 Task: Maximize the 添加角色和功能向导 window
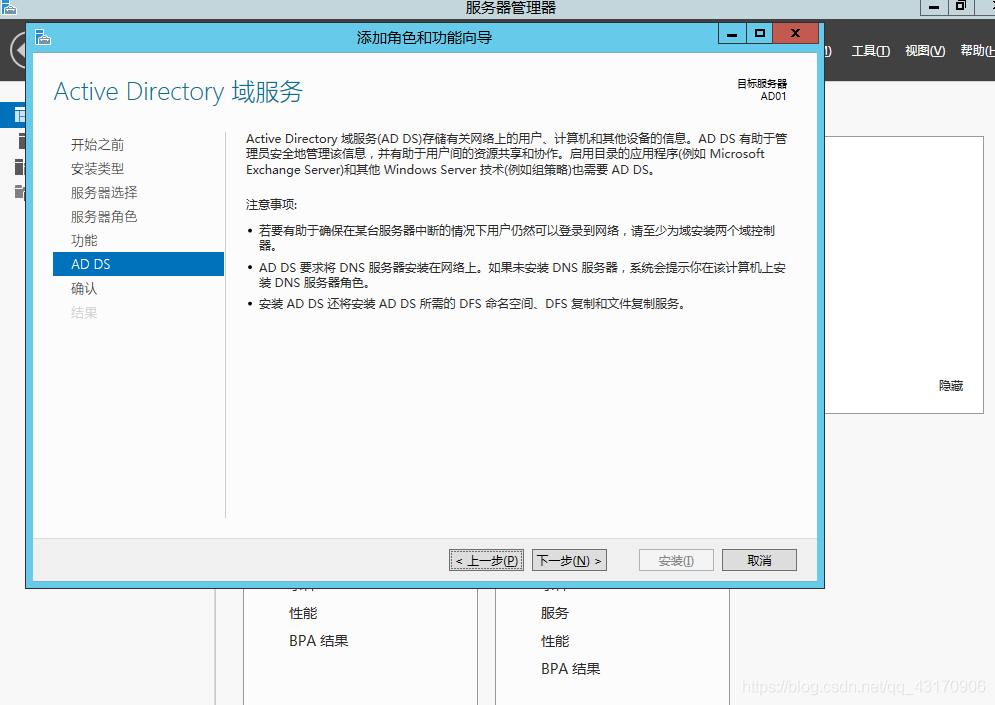(x=759, y=34)
